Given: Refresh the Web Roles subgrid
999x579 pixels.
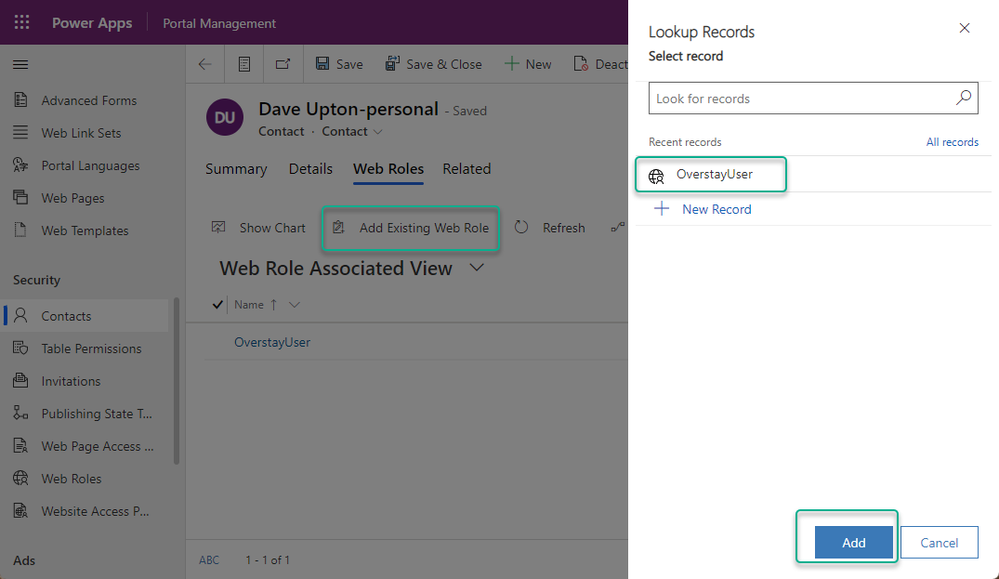Looking at the screenshot, I should (x=550, y=227).
